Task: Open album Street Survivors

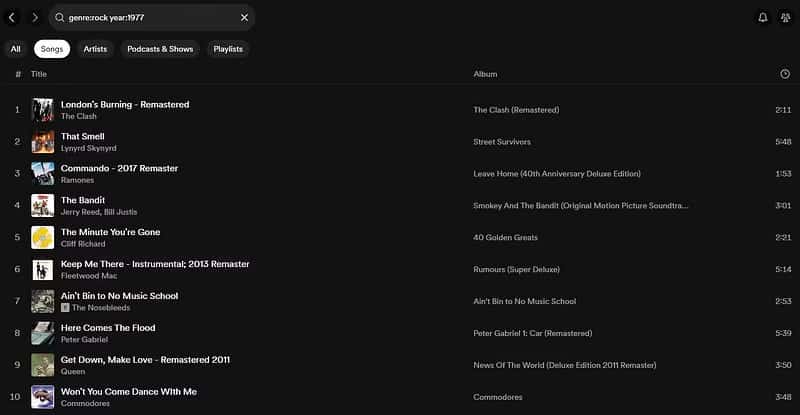Action: [x=502, y=142]
